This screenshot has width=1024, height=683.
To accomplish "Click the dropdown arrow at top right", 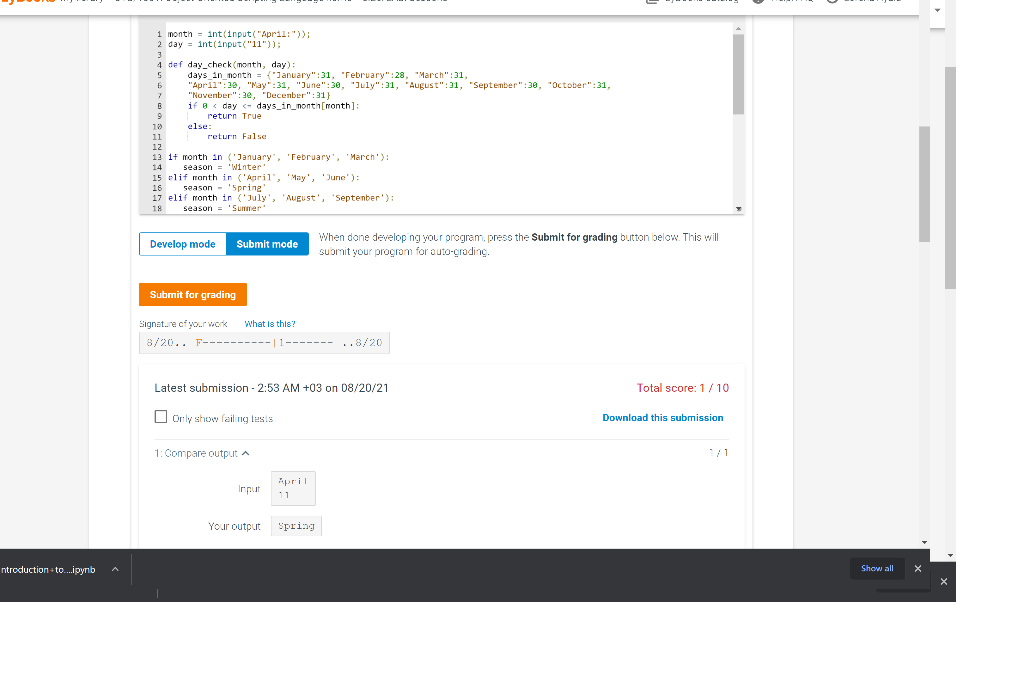I will tap(937, 10).
